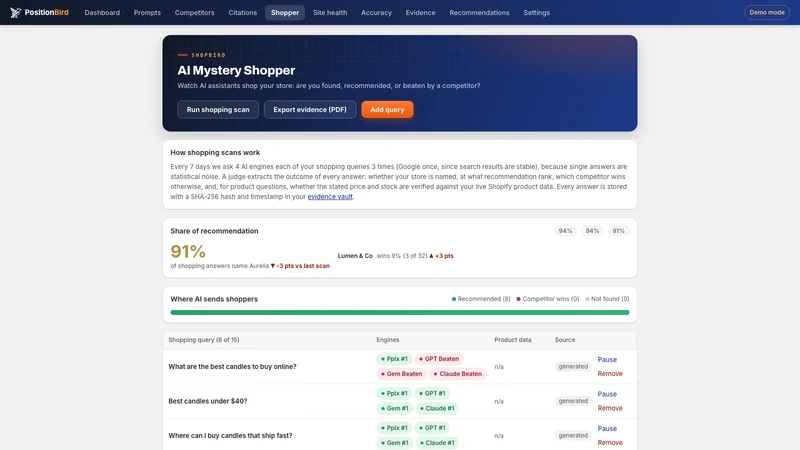Click the Competitor wins (0) legend item

click(x=547, y=298)
